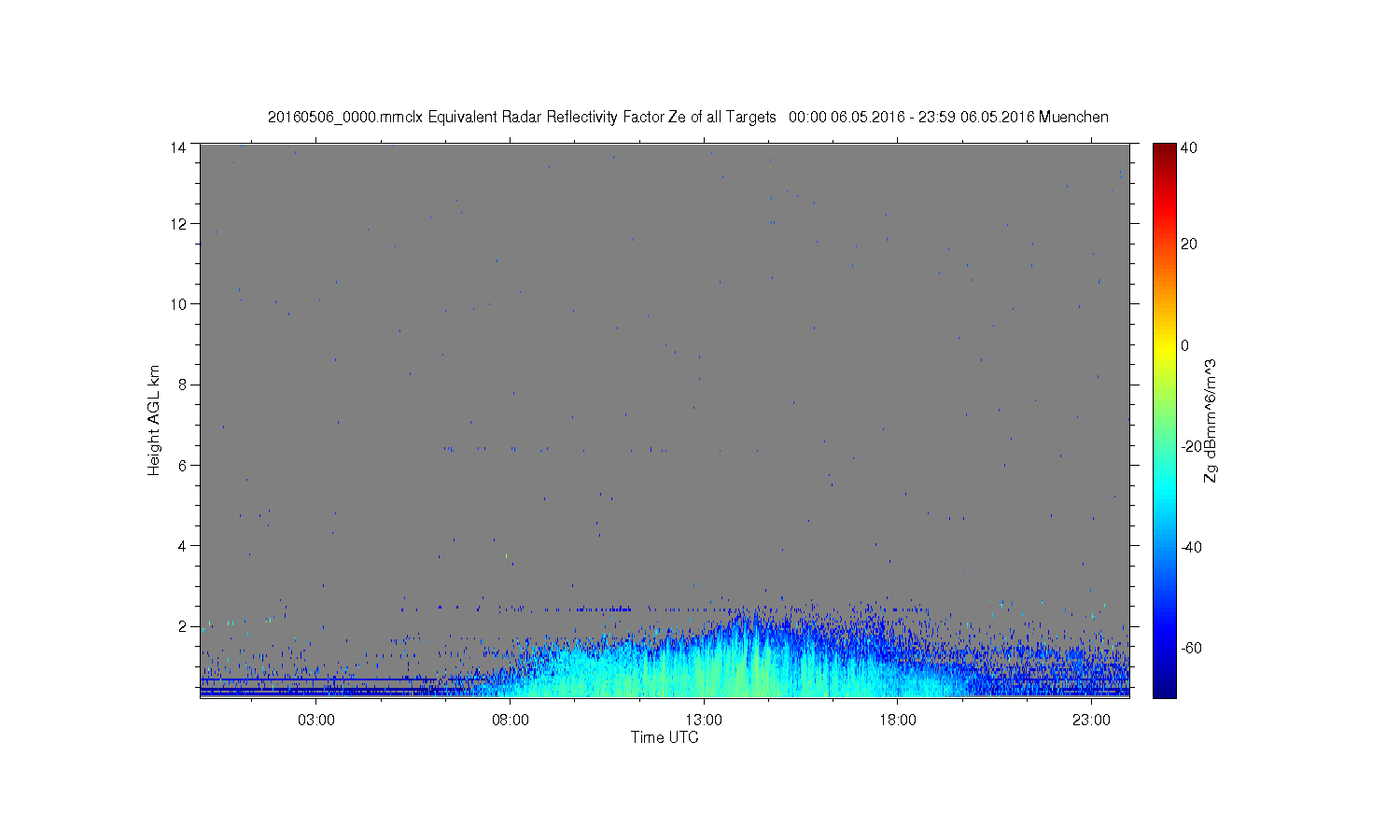
Task: Click the "Time UTC" axis label
Action: pyautogui.click(x=665, y=737)
